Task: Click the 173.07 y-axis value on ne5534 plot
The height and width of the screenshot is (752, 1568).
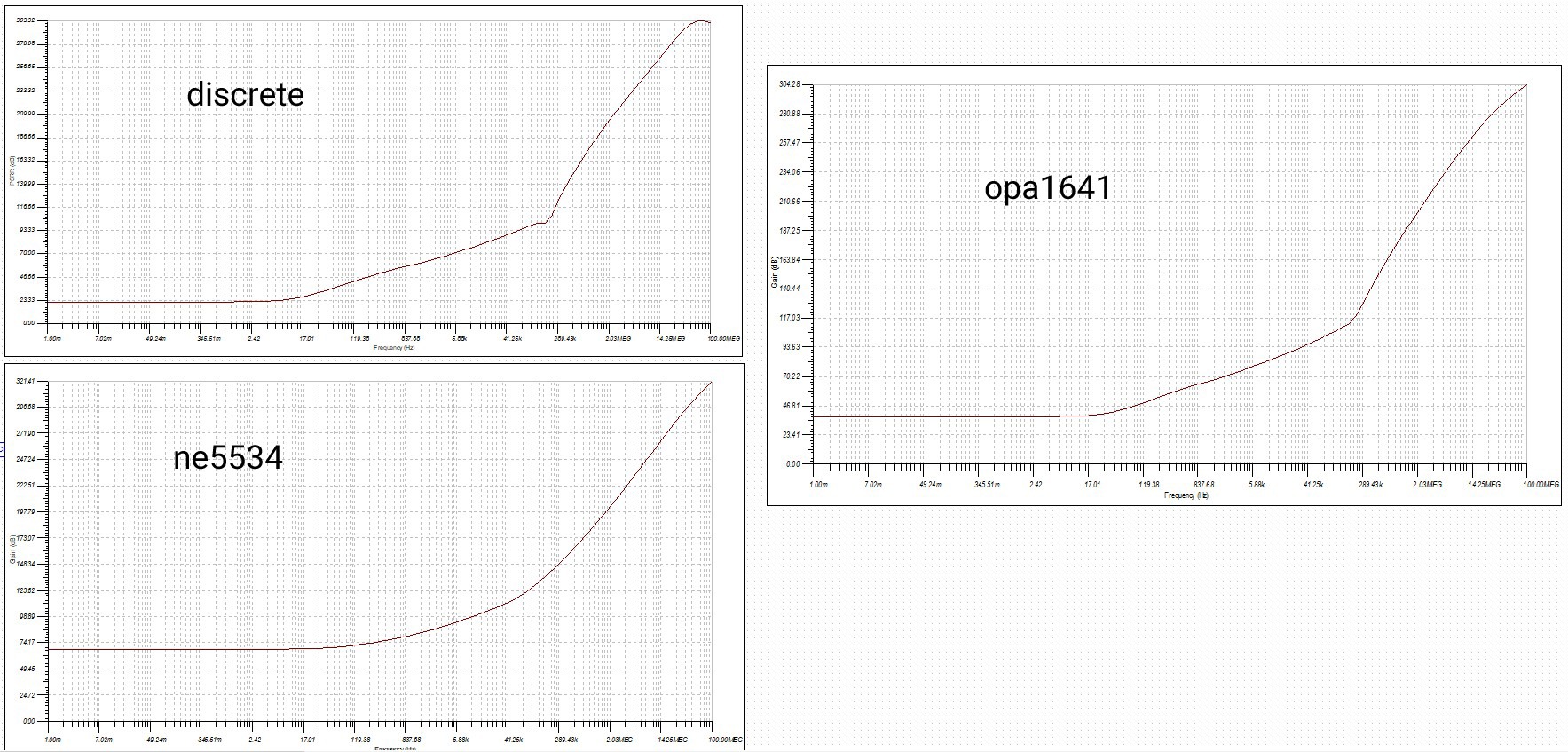Action: [26, 538]
